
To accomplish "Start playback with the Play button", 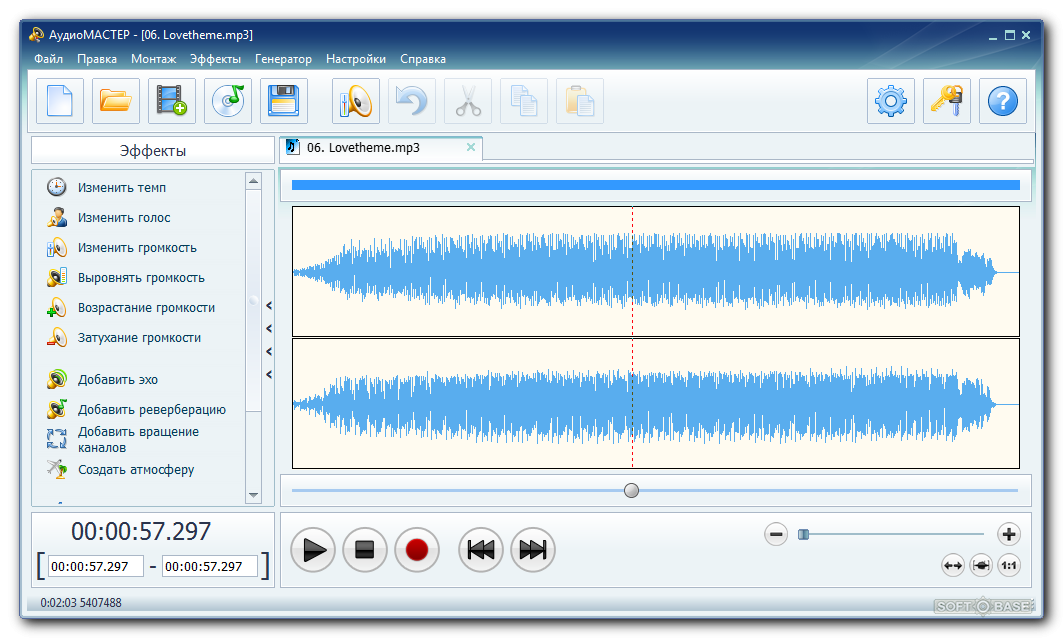I will pyautogui.click(x=313, y=550).
